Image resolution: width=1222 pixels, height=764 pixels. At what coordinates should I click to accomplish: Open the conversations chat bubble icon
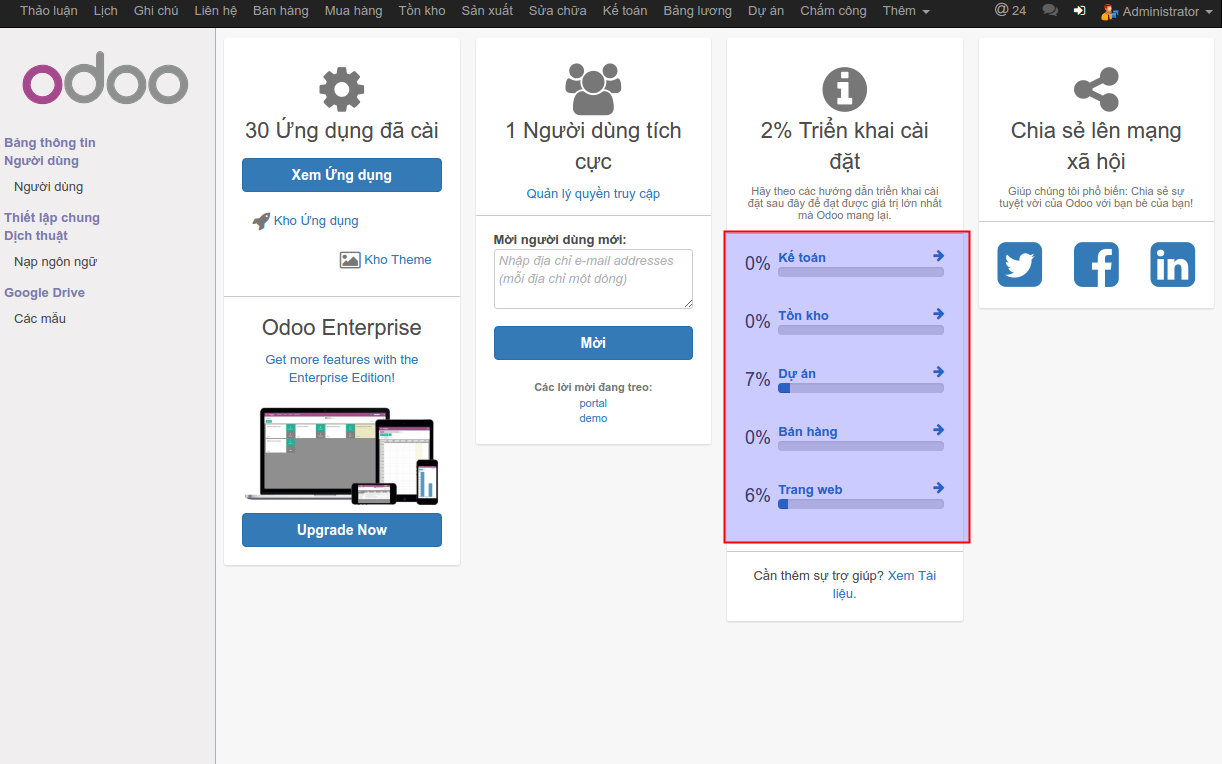pyautogui.click(x=1050, y=11)
